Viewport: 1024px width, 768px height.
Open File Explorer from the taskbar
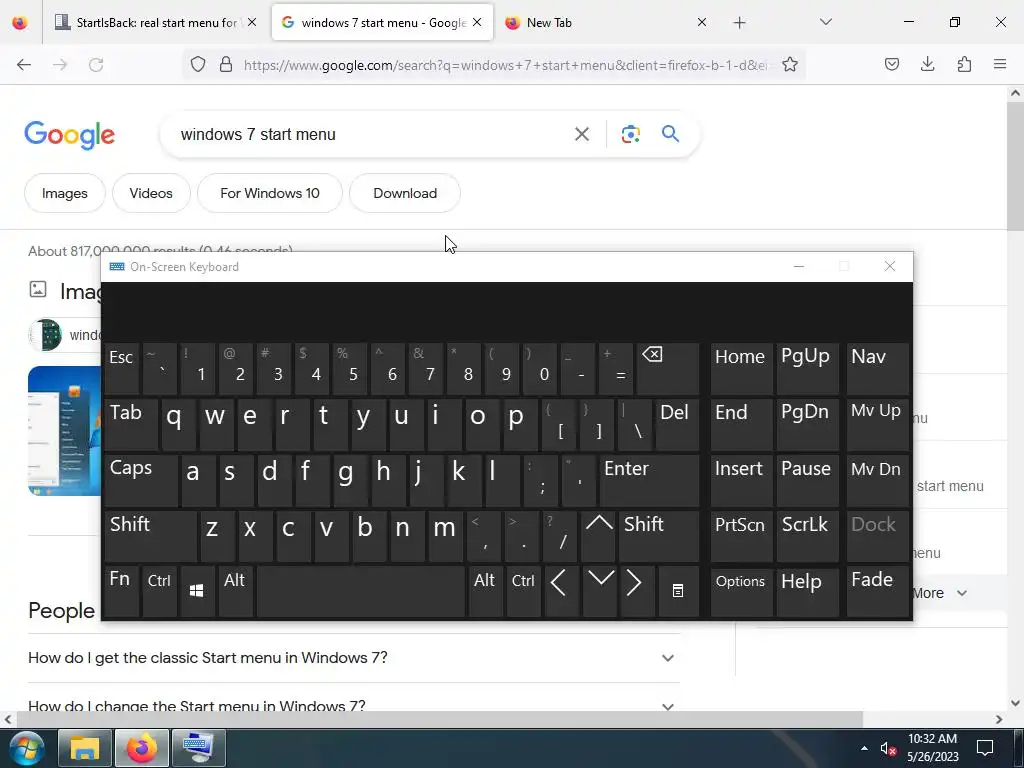point(85,748)
